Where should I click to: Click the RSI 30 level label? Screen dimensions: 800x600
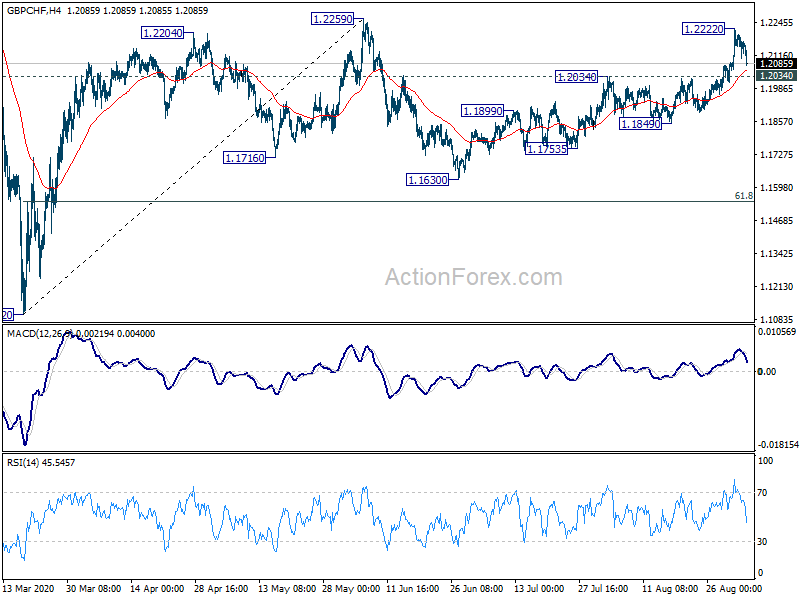tap(762, 542)
